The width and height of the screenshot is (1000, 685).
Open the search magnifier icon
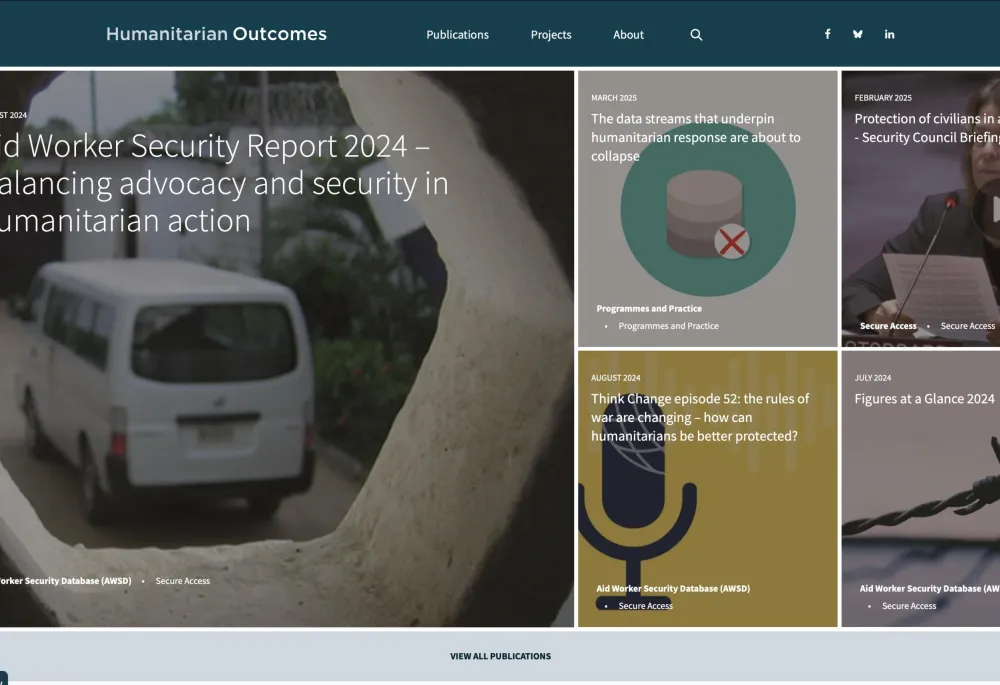click(696, 35)
